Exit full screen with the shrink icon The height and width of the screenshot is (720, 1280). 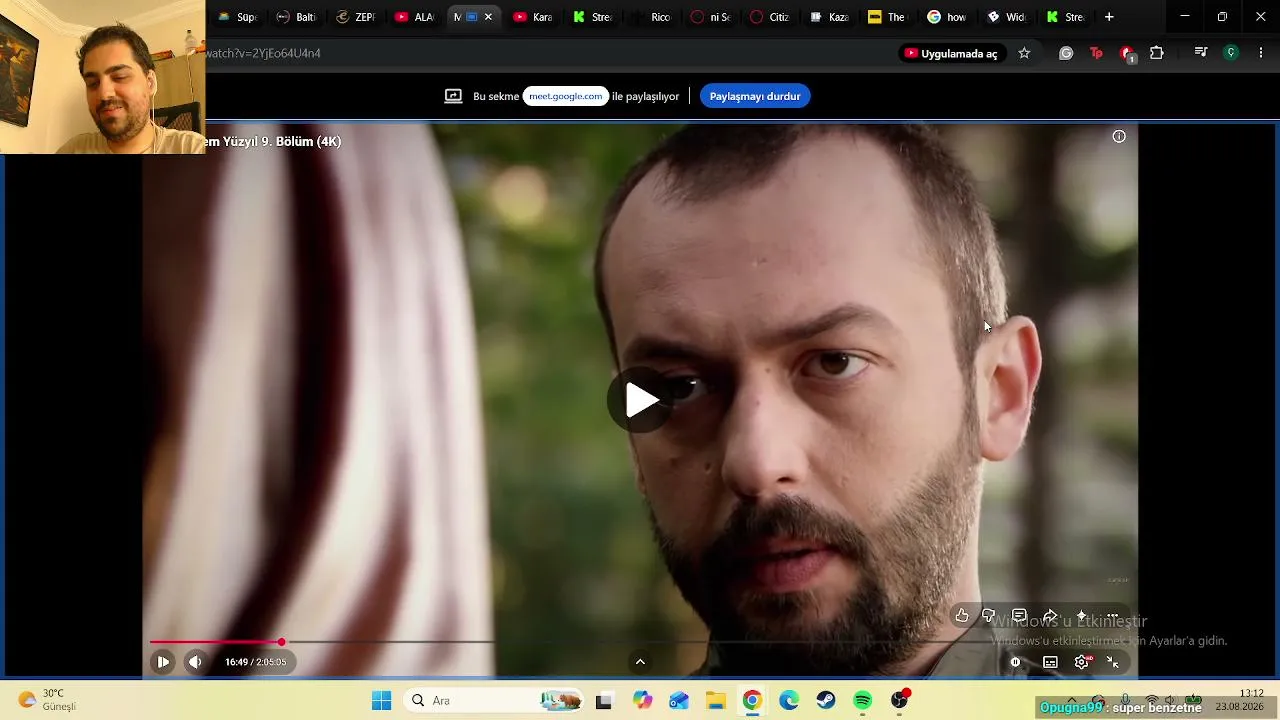point(1113,662)
